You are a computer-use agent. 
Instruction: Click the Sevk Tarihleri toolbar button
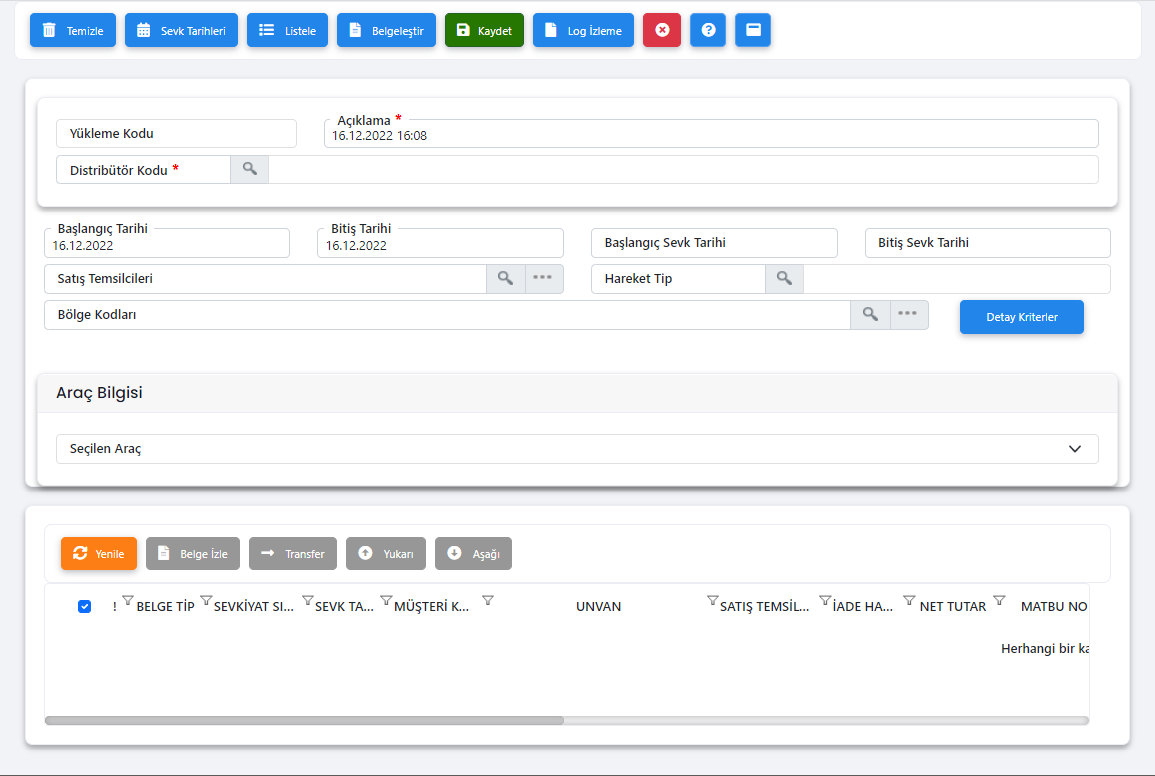point(181,31)
